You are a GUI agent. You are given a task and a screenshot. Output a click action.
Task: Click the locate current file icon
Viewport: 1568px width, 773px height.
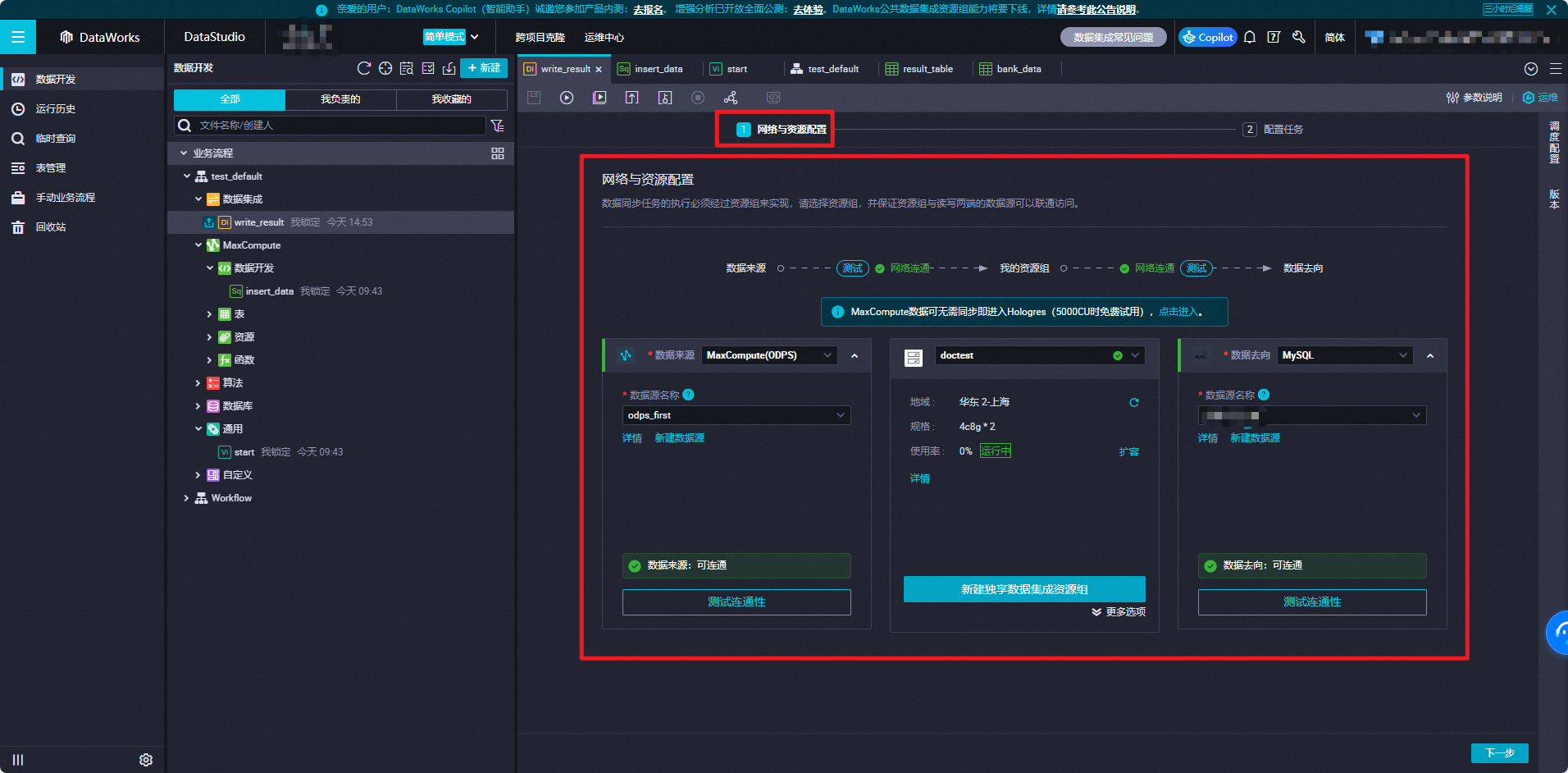[385, 68]
